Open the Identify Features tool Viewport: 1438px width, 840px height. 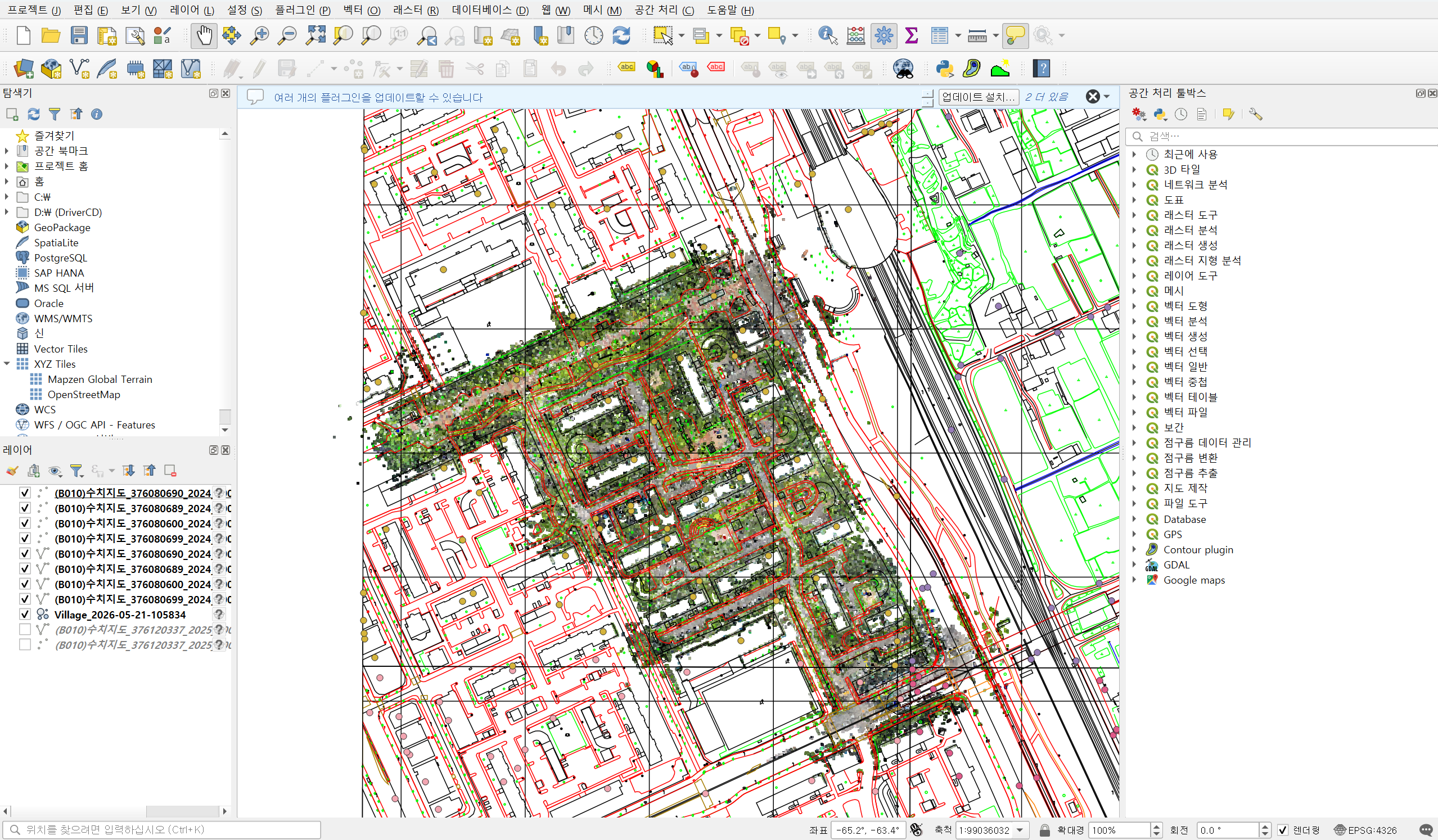[x=827, y=35]
